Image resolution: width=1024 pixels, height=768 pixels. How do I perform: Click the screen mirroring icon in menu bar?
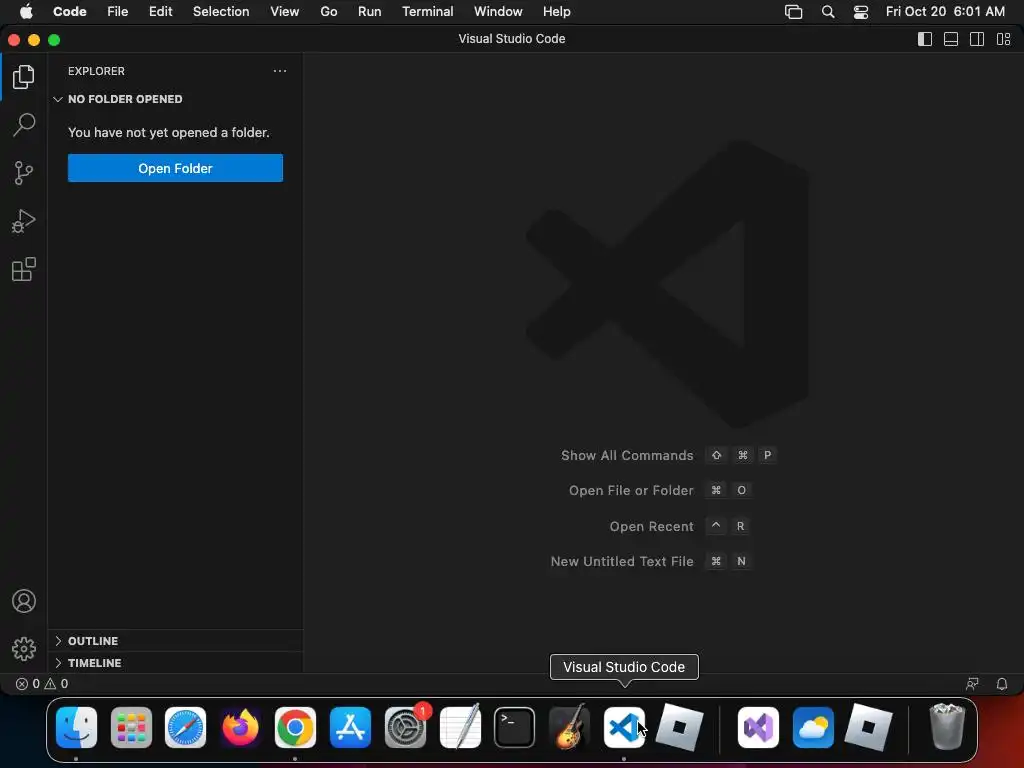click(793, 12)
